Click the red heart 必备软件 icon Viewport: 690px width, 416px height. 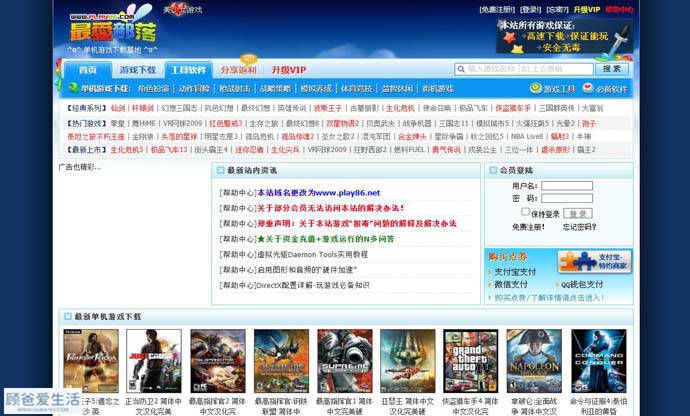[588, 88]
